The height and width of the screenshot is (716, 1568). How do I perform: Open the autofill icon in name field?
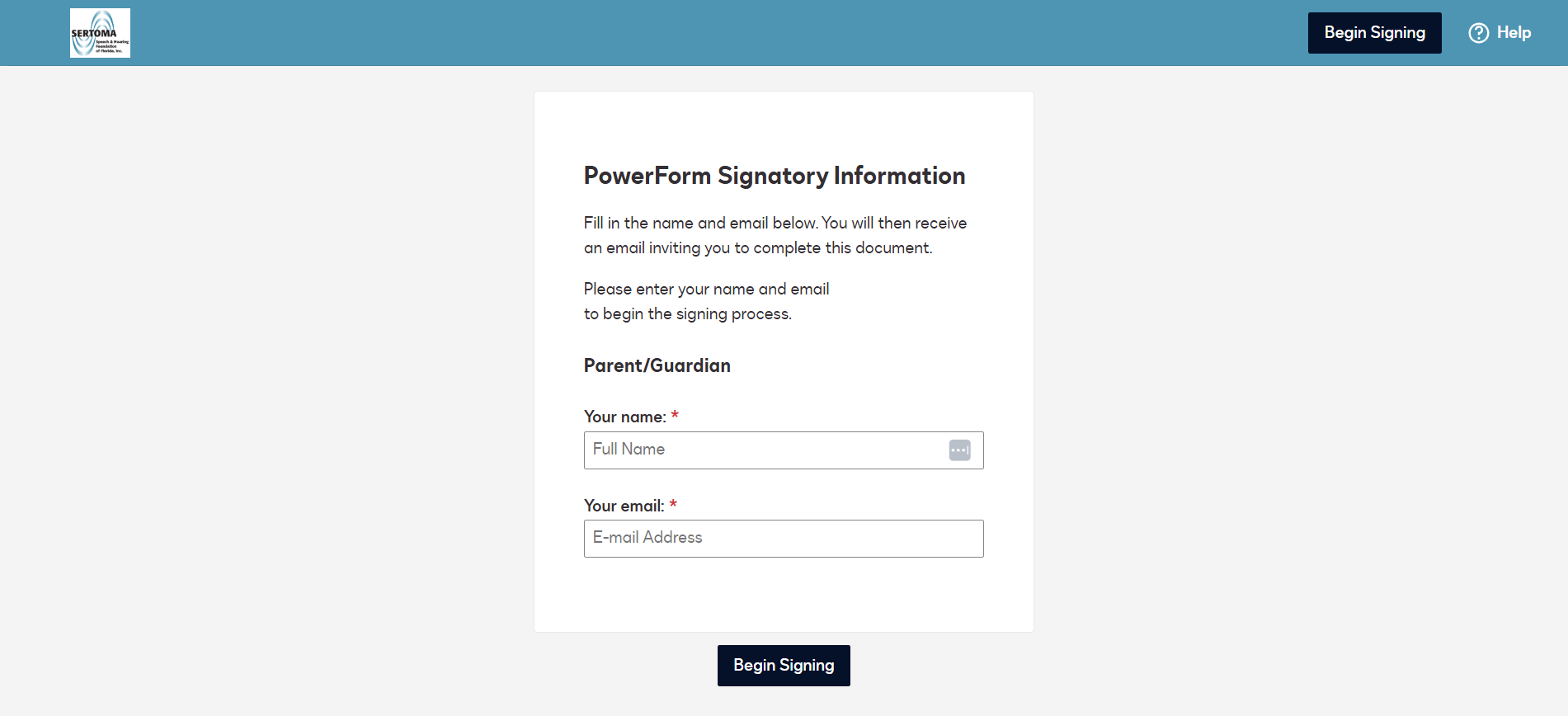(x=959, y=450)
